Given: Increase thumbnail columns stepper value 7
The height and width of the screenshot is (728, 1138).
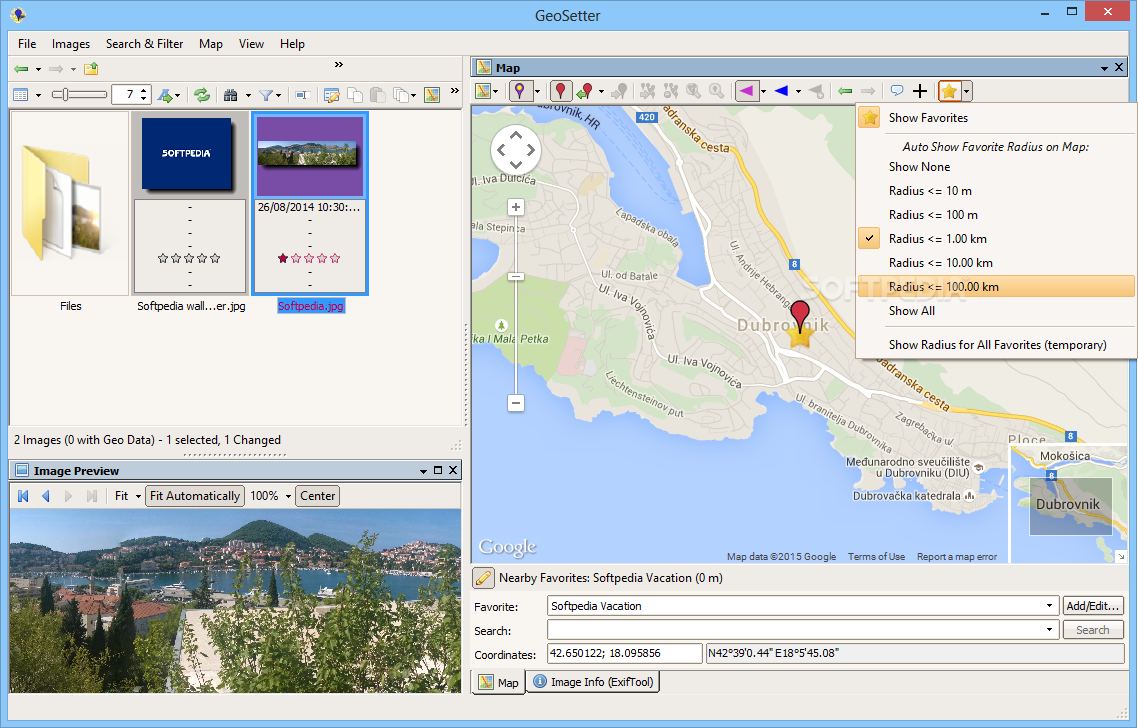Looking at the screenshot, I should click(x=144, y=91).
